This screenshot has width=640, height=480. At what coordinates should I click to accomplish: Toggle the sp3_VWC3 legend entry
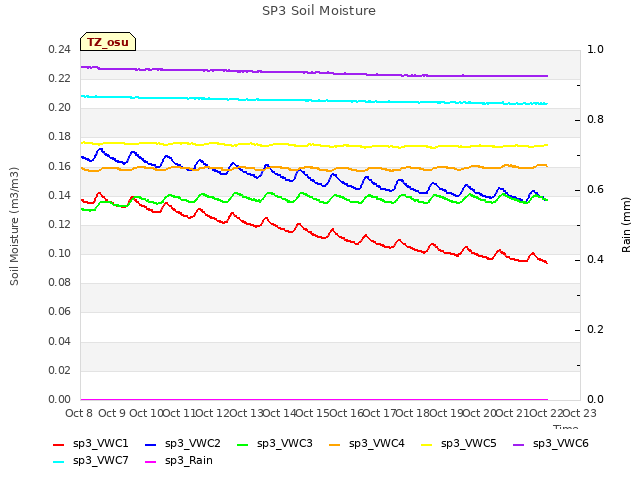tap(275, 444)
